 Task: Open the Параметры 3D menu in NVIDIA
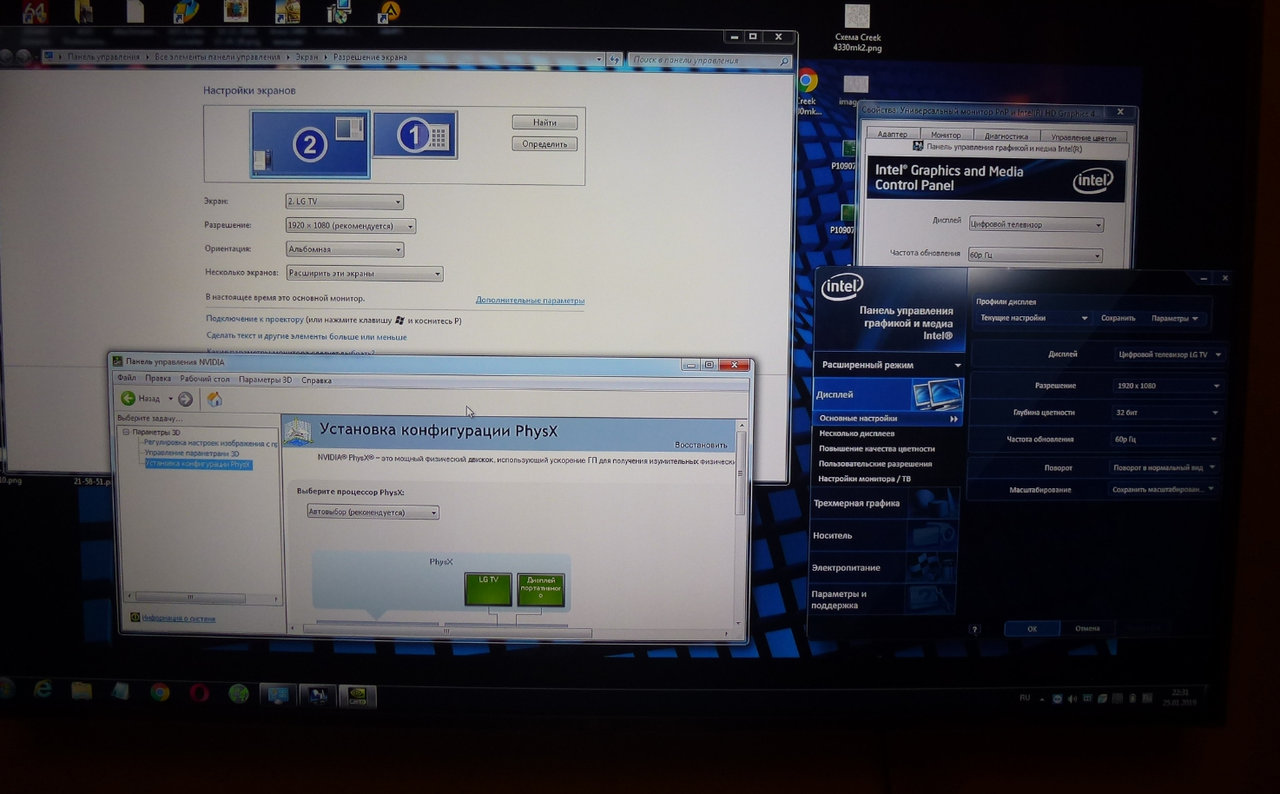pos(265,380)
